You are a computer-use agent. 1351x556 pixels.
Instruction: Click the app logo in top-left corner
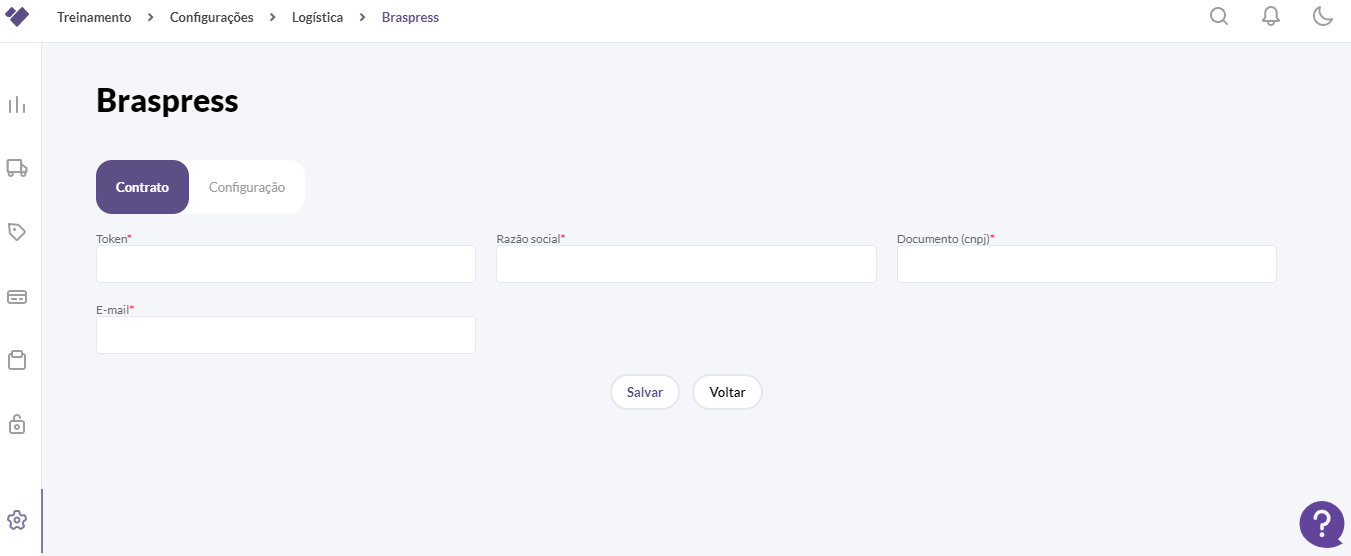pyautogui.click(x=18, y=17)
